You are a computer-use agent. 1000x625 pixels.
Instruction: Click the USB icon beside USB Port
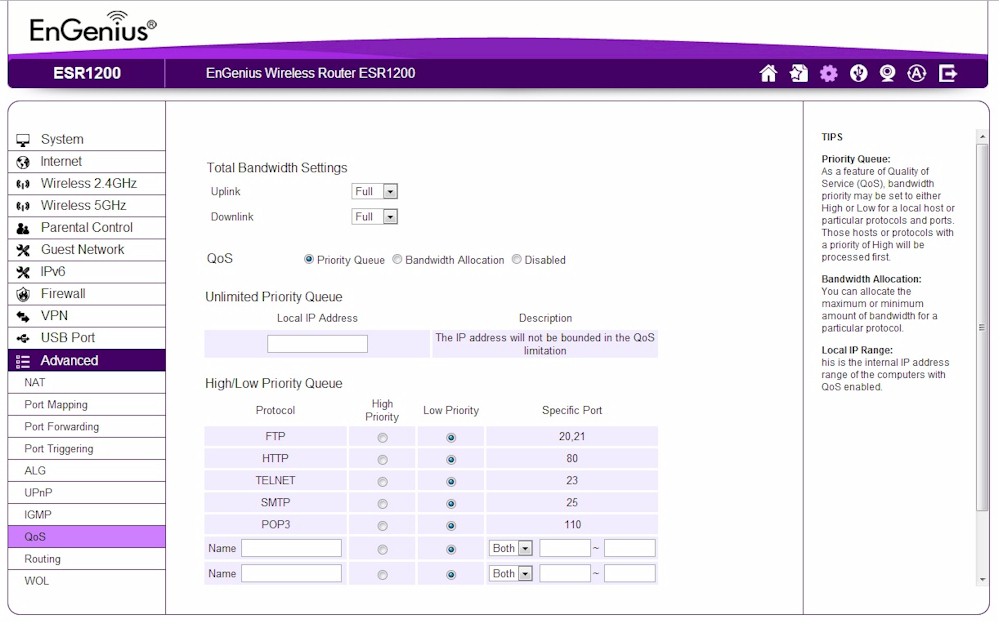coord(23,338)
